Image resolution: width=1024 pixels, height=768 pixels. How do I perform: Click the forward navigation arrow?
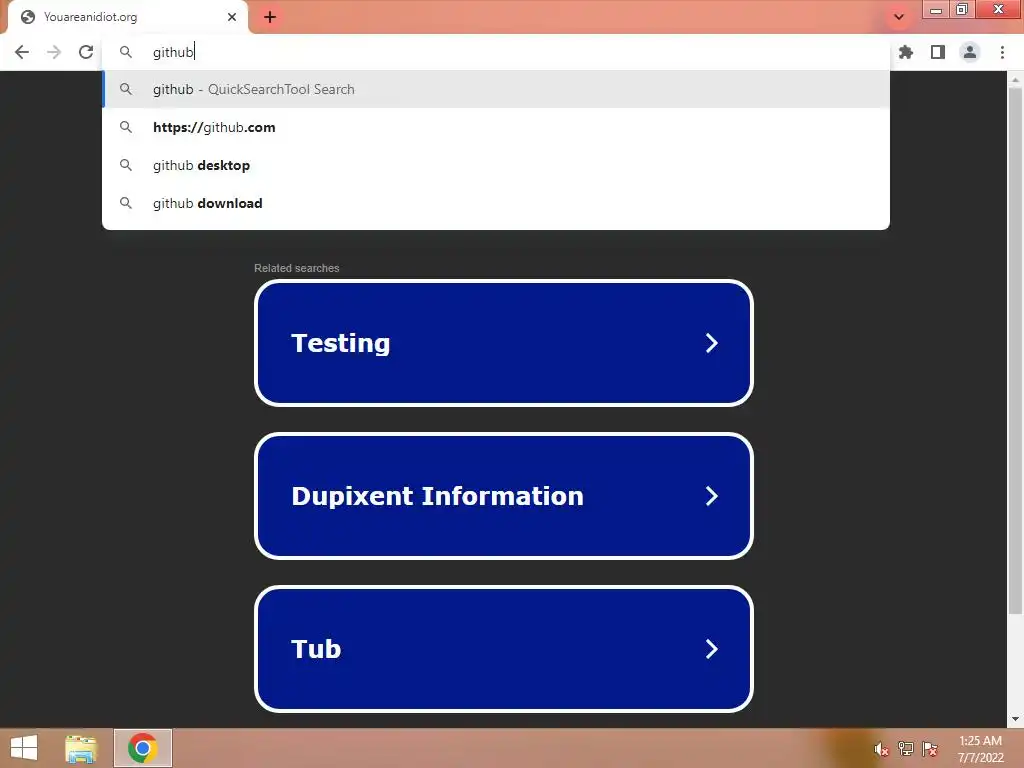(54, 52)
